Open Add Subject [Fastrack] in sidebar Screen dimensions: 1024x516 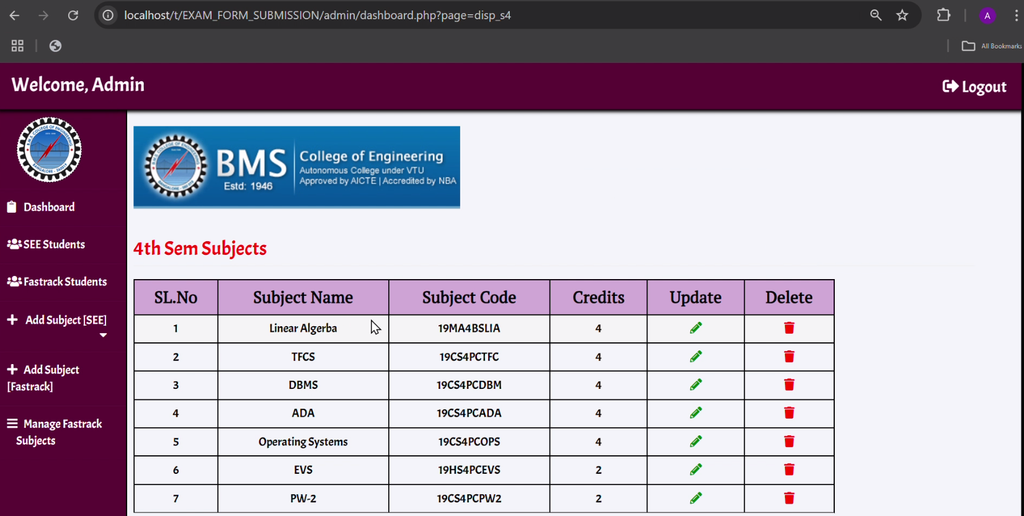pos(43,378)
